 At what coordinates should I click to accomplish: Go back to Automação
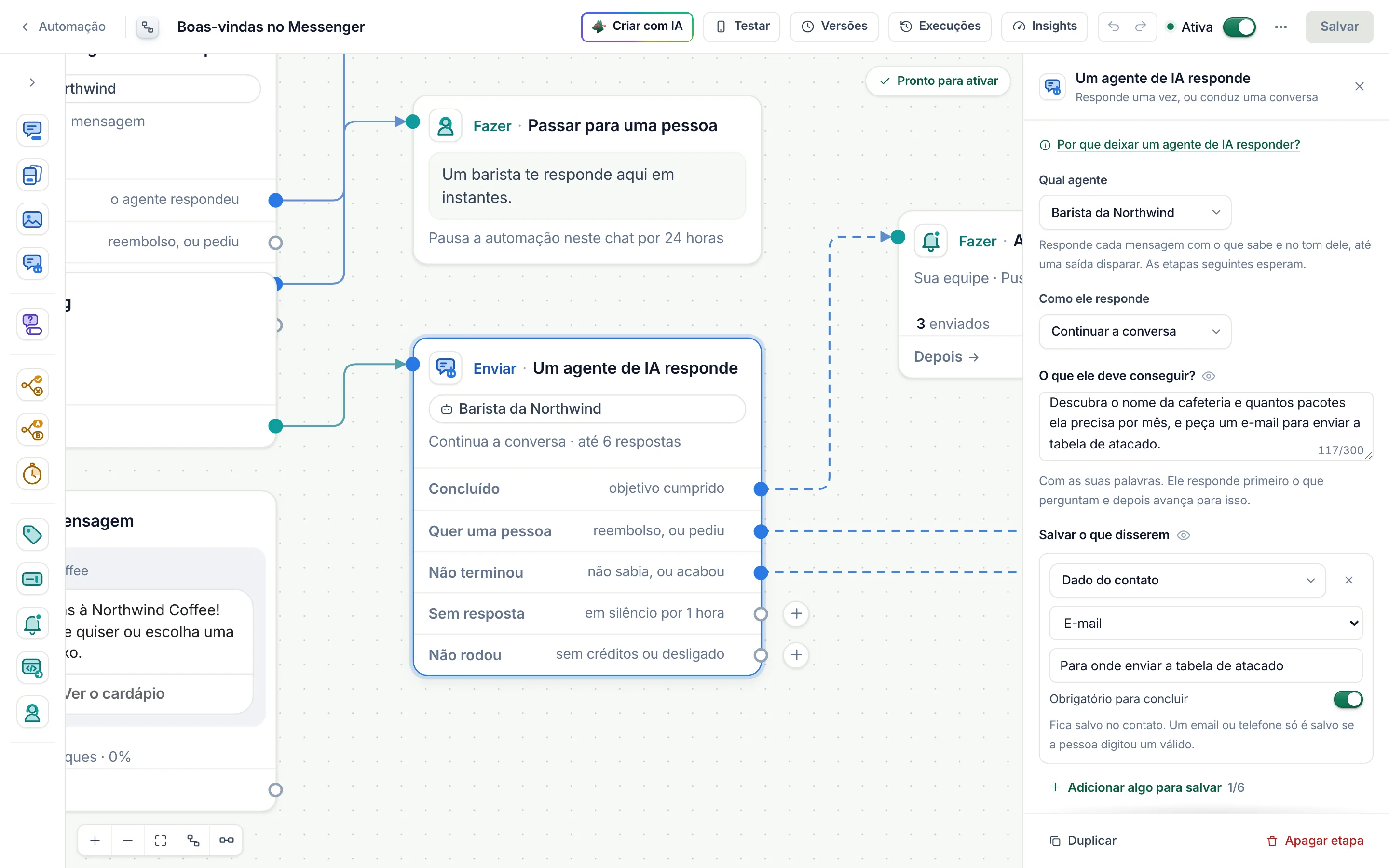coord(63,27)
